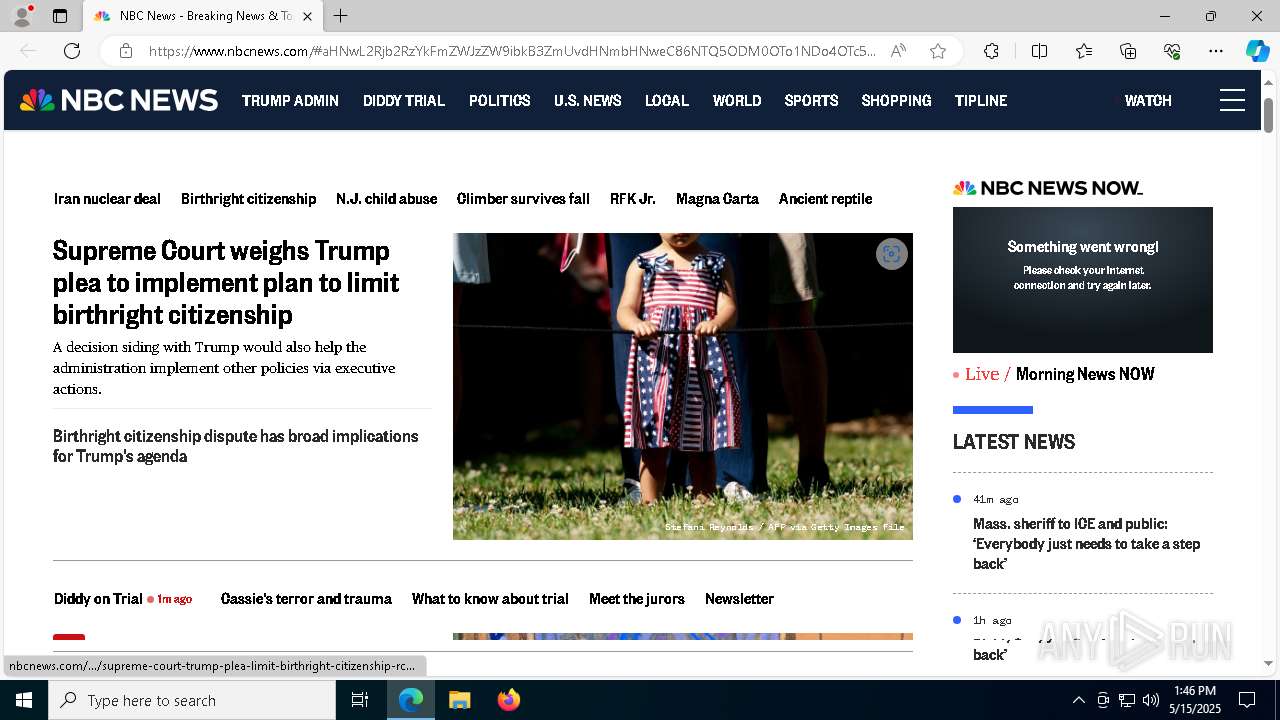
Task: Open Magna Carta topic link
Action: click(717, 199)
